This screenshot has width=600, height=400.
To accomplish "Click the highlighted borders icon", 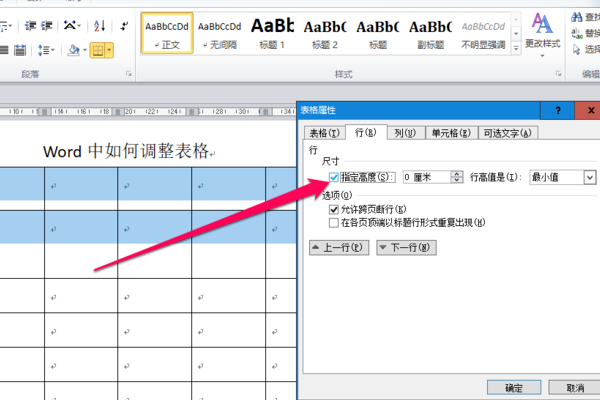I will [x=98, y=50].
